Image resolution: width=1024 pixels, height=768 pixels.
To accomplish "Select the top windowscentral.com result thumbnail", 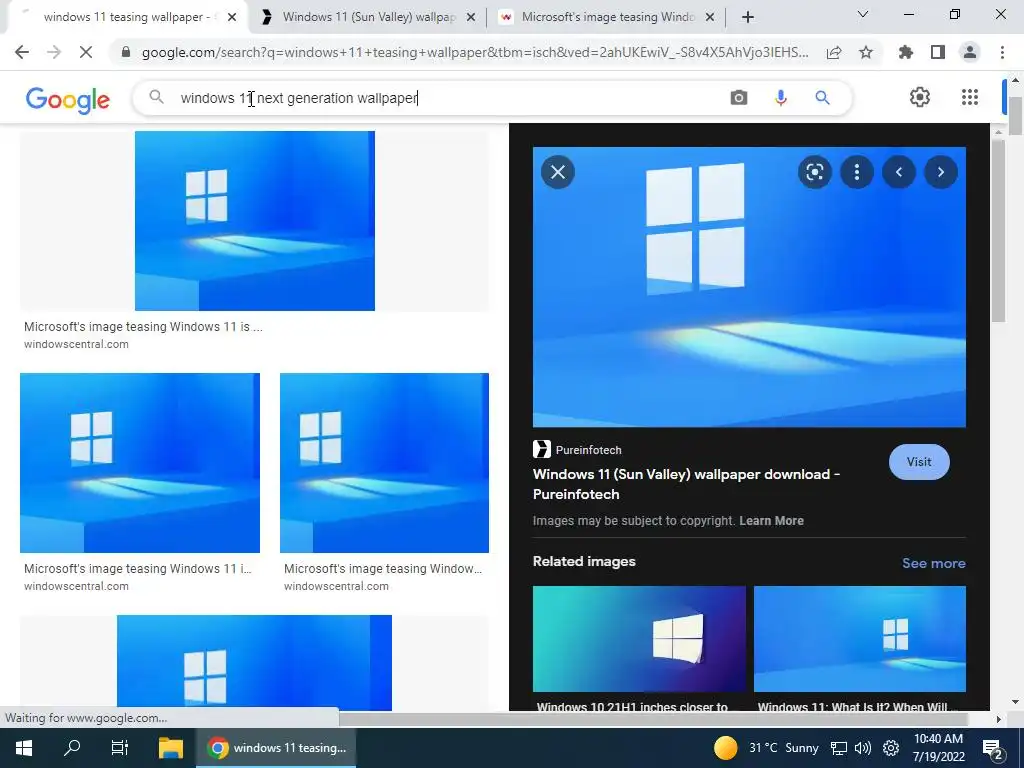I will 255,221.
